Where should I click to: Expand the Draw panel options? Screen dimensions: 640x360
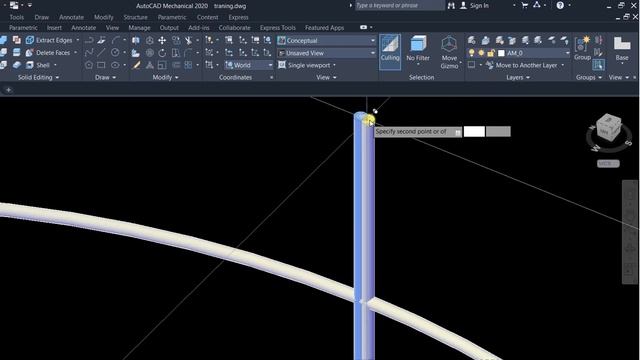105,77
